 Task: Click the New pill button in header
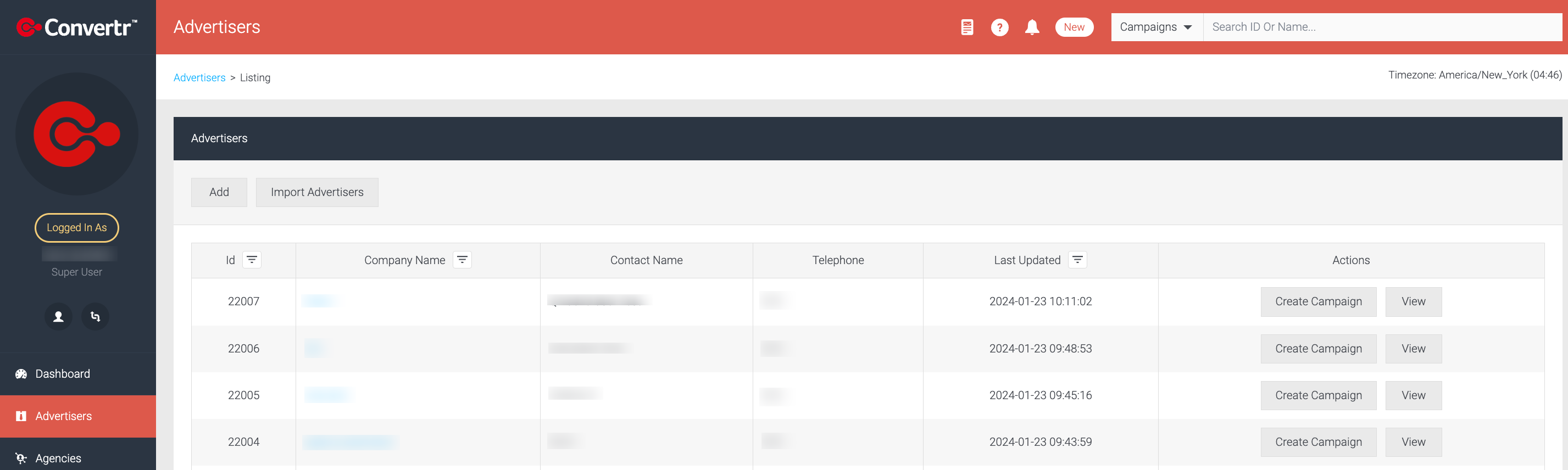click(1074, 27)
